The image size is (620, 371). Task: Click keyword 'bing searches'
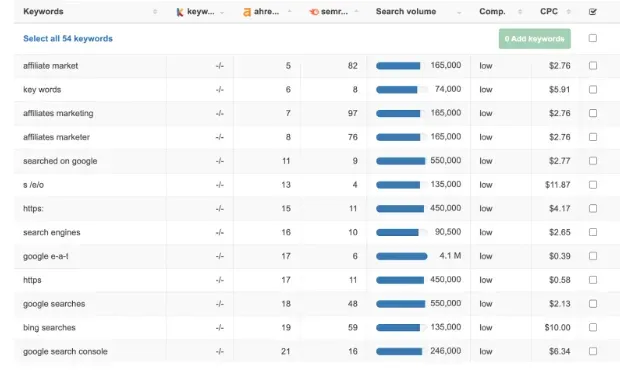(x=49, y=327)
